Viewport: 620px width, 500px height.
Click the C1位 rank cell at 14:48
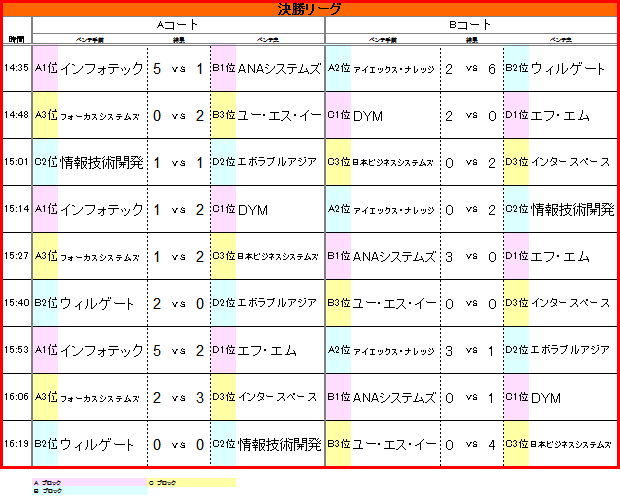(338, 115)
